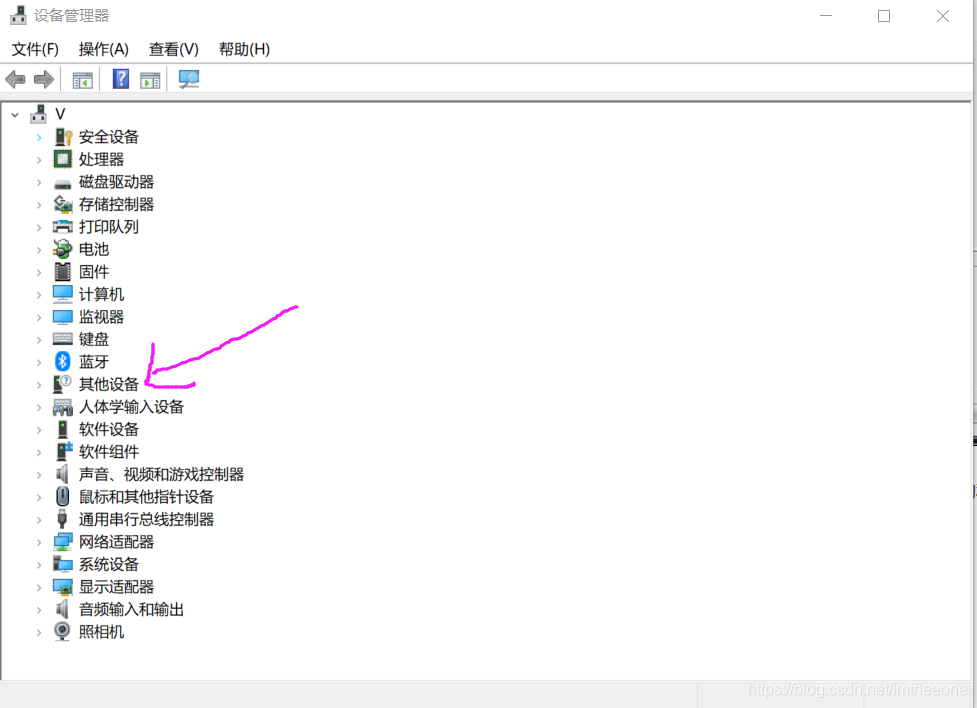This screenshot has width=977, height=708.
Task: Click the 照相机 camera icon
Action: click(x=62, y=631)
